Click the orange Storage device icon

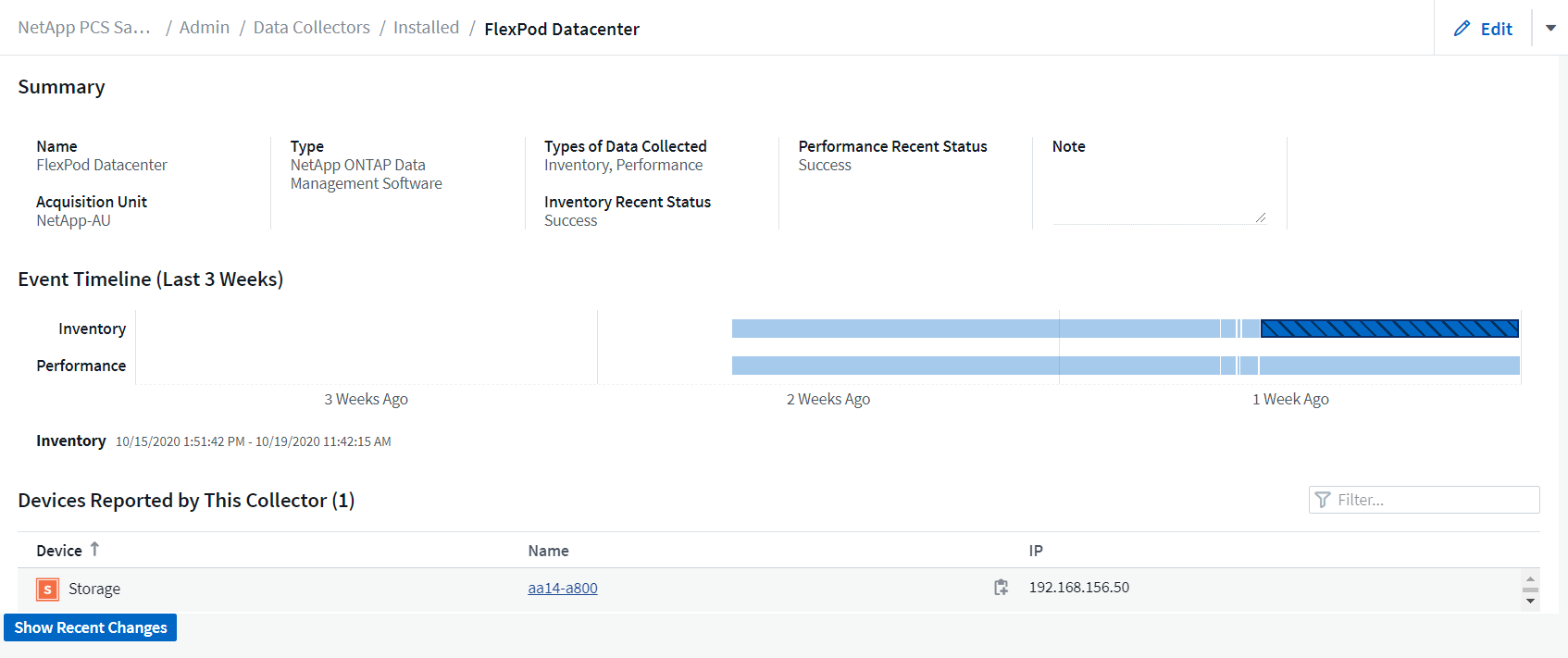point(47,590)
